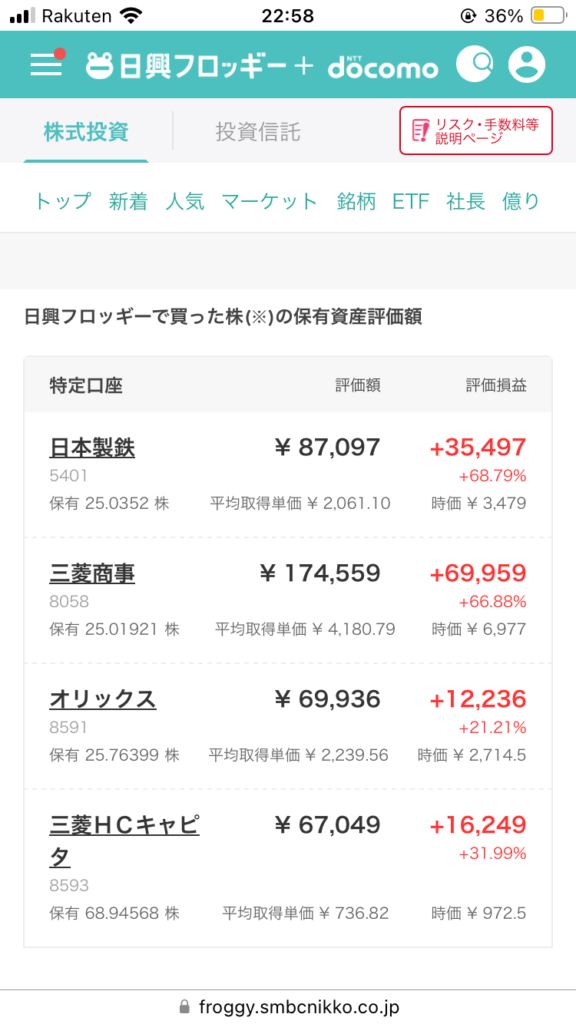The width and height of the screenshot is (576, 1024).
Task: Tap the docomo logo
Action: 384,64
